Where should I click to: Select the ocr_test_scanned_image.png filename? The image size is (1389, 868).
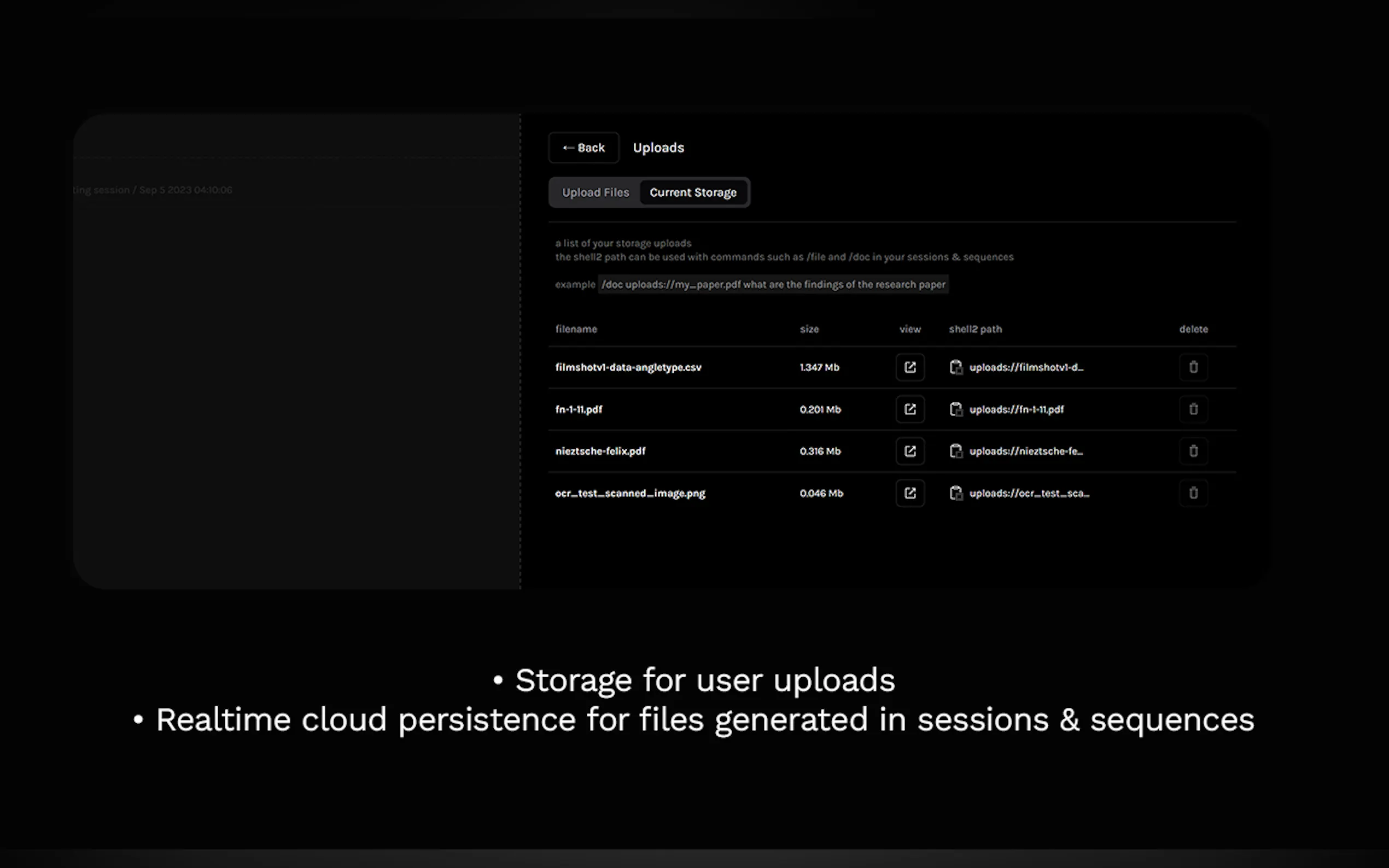click(x=630, y=493)
